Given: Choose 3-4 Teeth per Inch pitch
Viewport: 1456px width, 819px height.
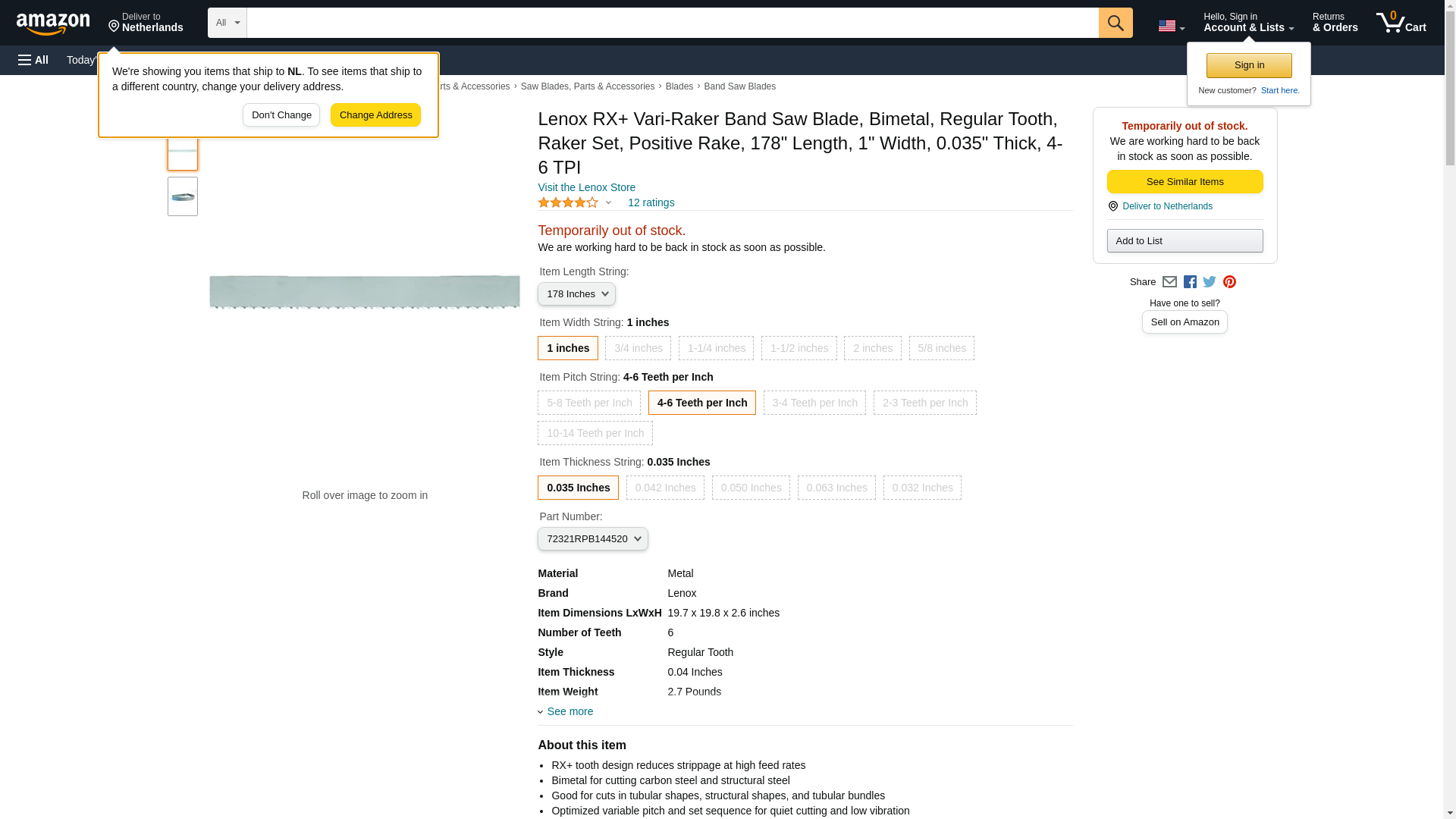Looking at the screenshot, I should (814, 403).
